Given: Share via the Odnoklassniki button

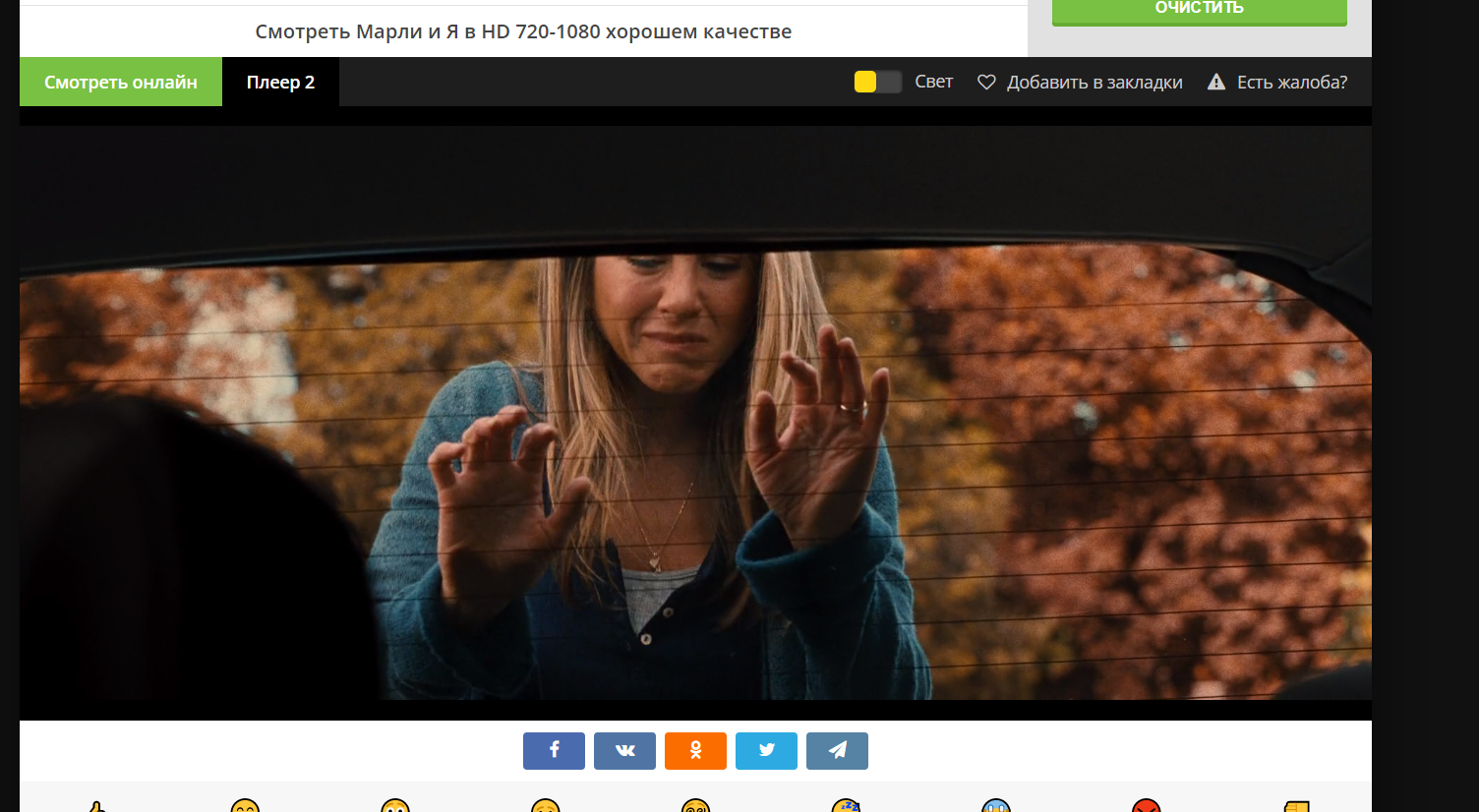Looking at the screenshot, I should point(695,751).
